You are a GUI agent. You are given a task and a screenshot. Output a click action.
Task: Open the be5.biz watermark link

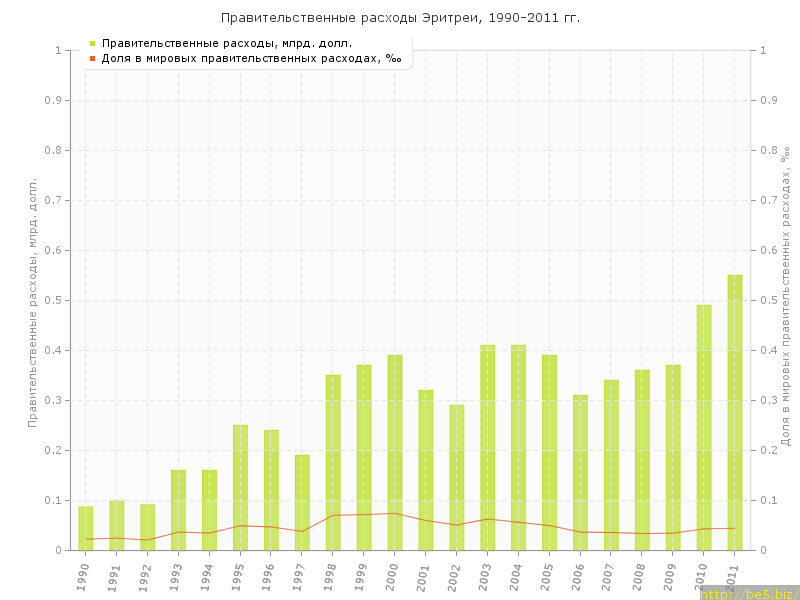pyautogui.click(x=748, y=593)
